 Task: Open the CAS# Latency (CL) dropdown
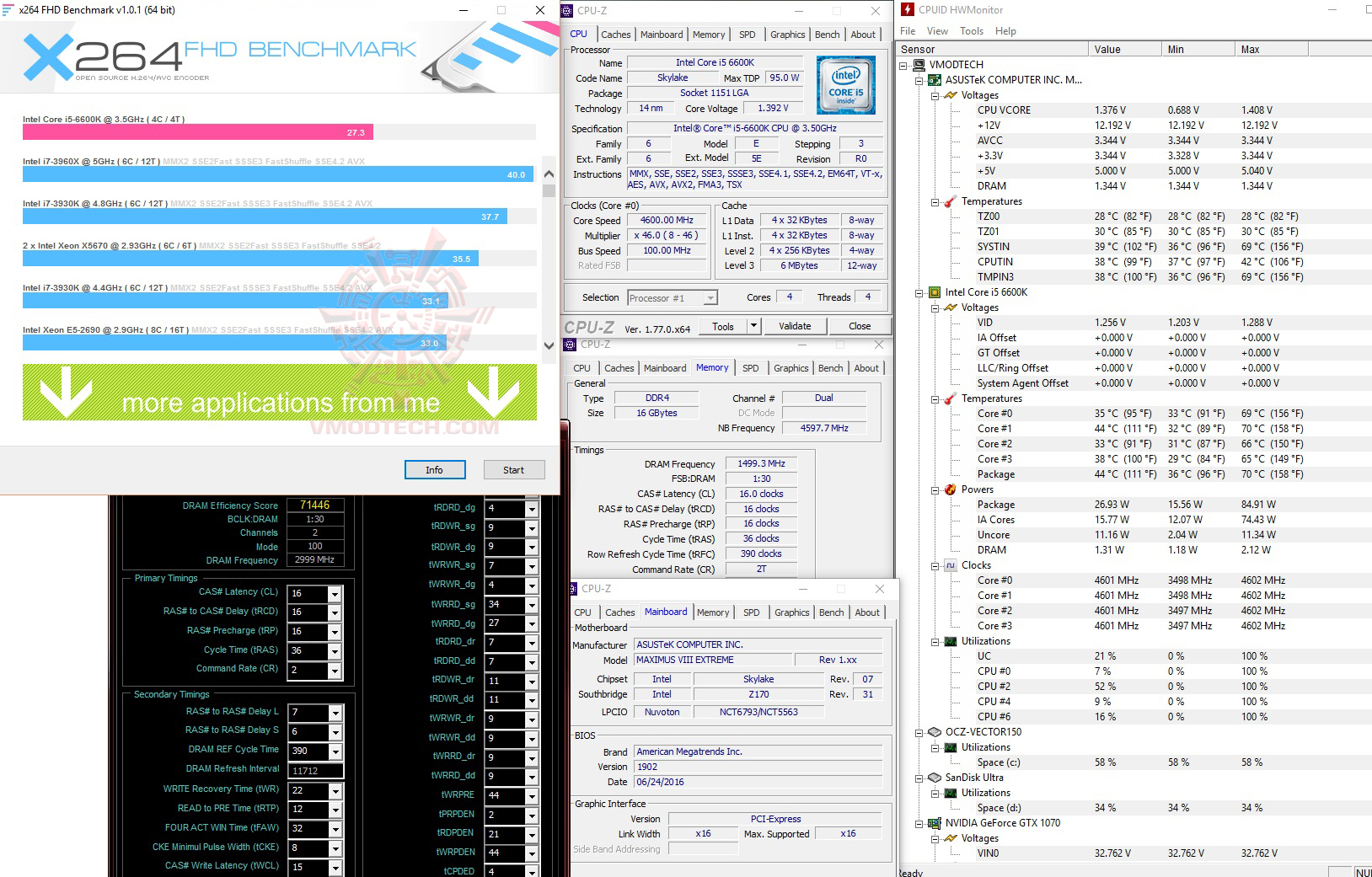tap(335, 594)
